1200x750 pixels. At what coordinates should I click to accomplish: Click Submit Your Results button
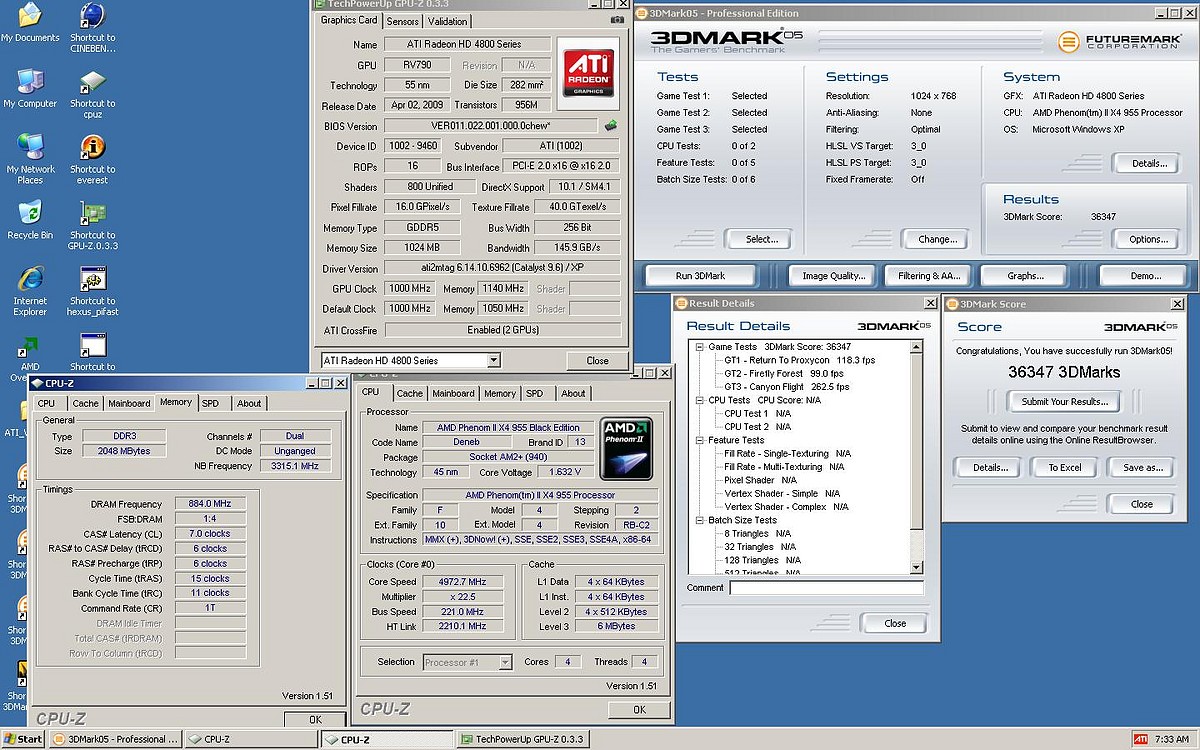pyautogui.click(x=1064, y=402)
